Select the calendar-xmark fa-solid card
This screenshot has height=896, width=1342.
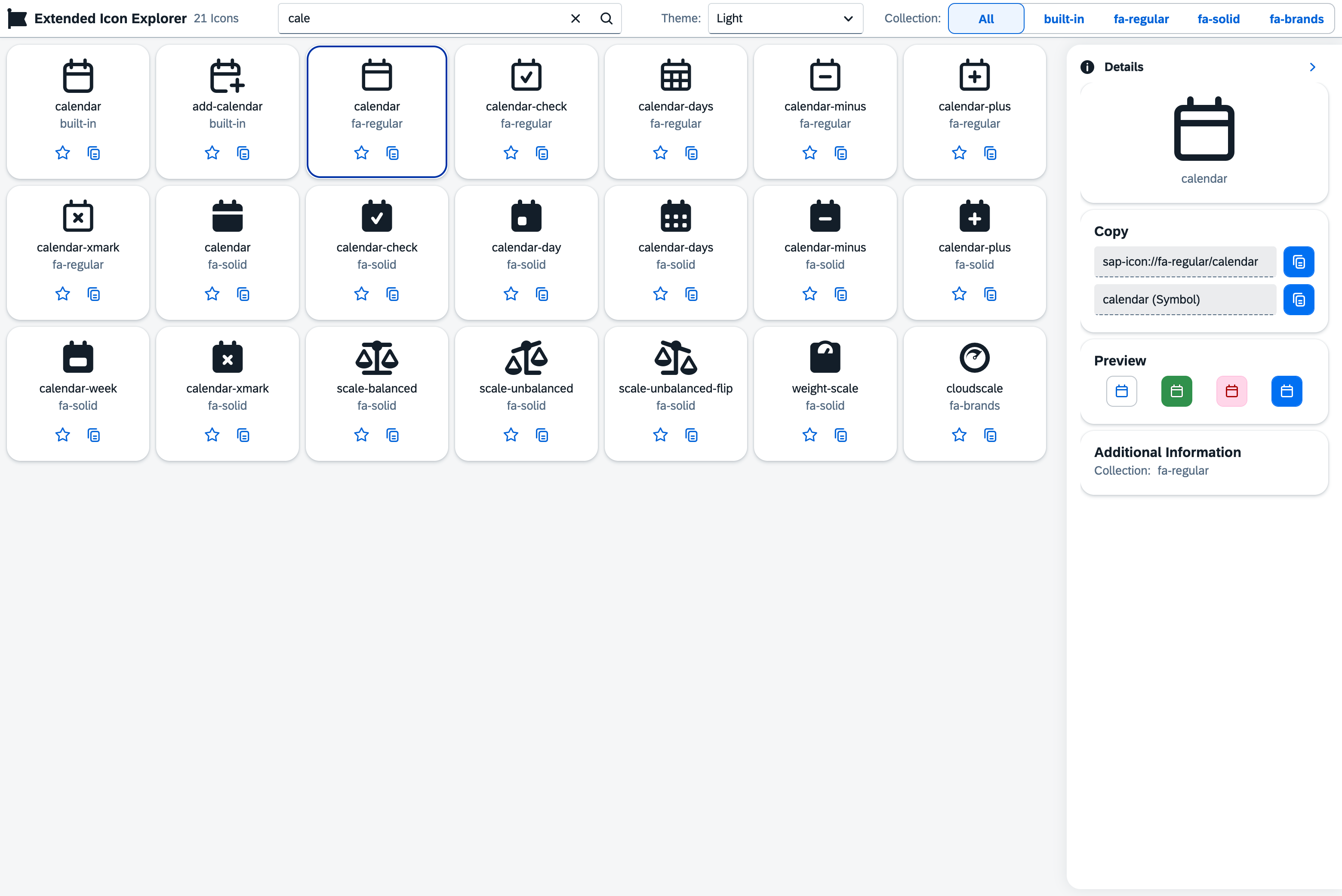coord(228,394)
